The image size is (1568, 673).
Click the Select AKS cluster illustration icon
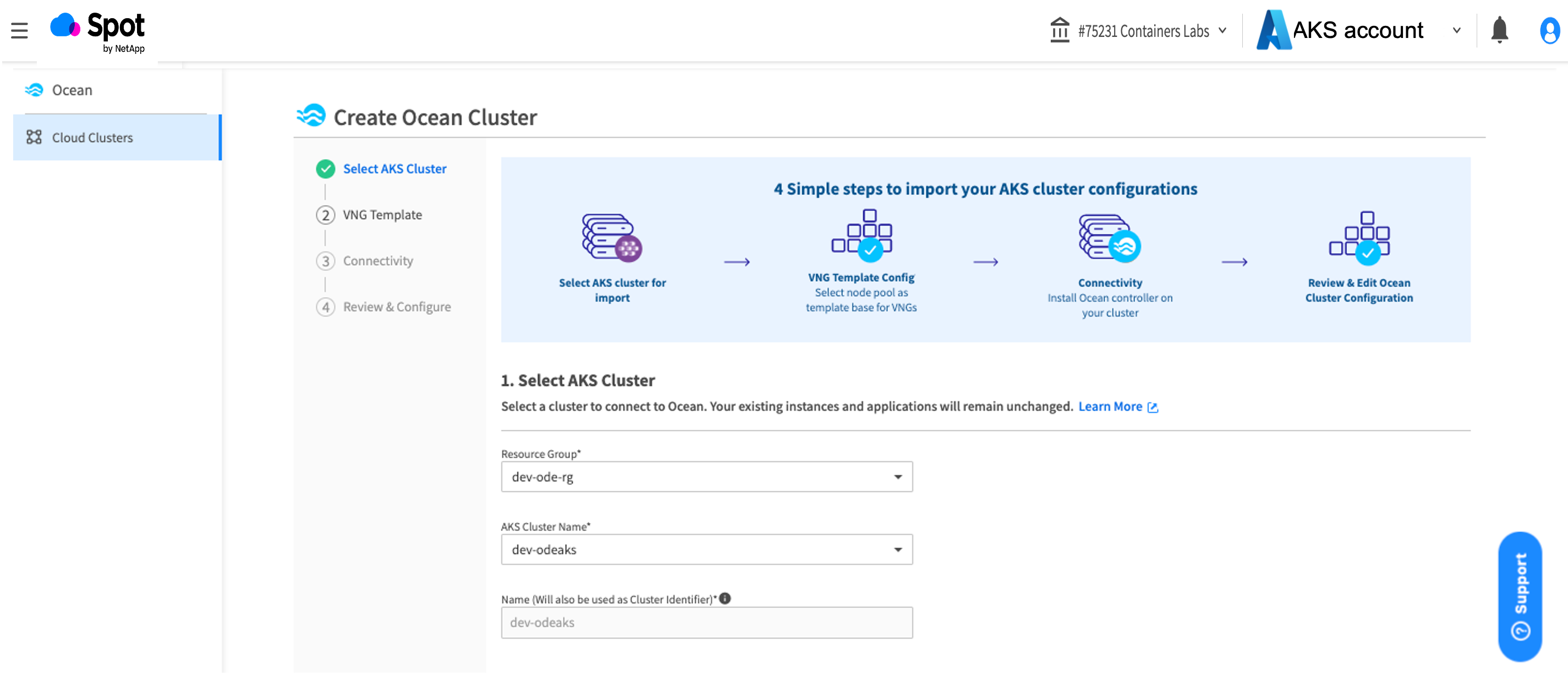[x=612, y=238]
